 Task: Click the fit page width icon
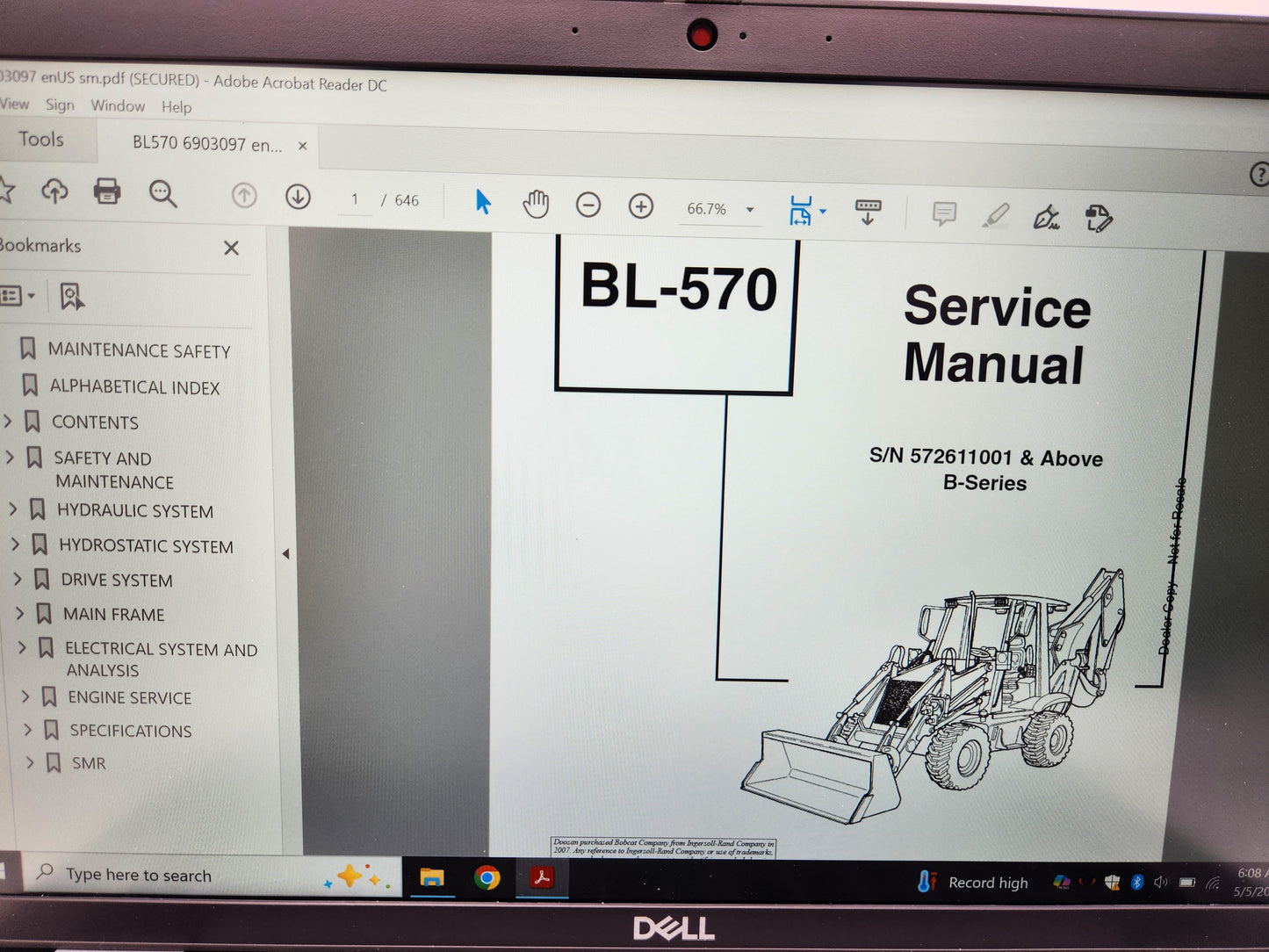coord(800,211)
